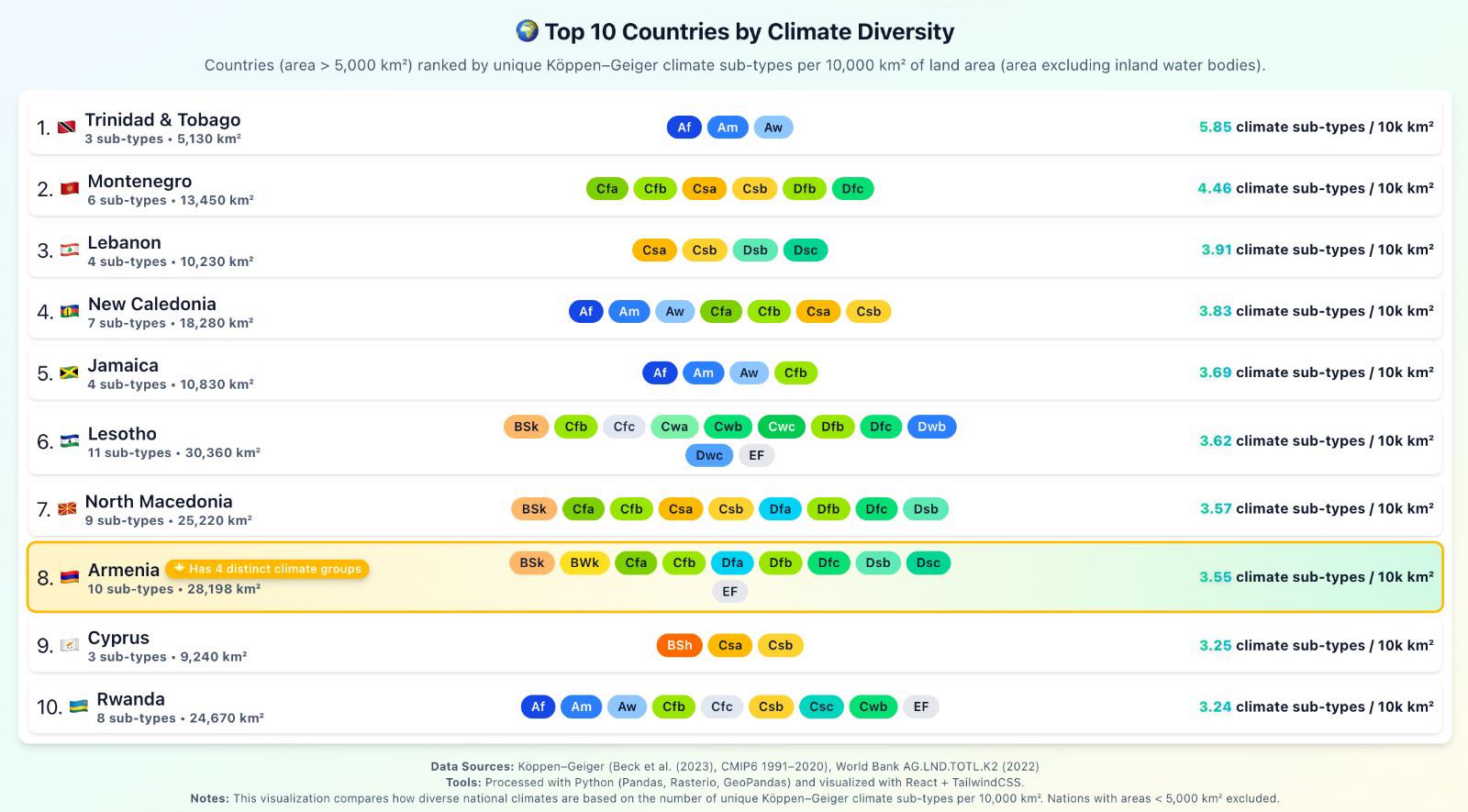Click the Jamaica country name
Screen dimensions: 1468x812
point(123,365)
